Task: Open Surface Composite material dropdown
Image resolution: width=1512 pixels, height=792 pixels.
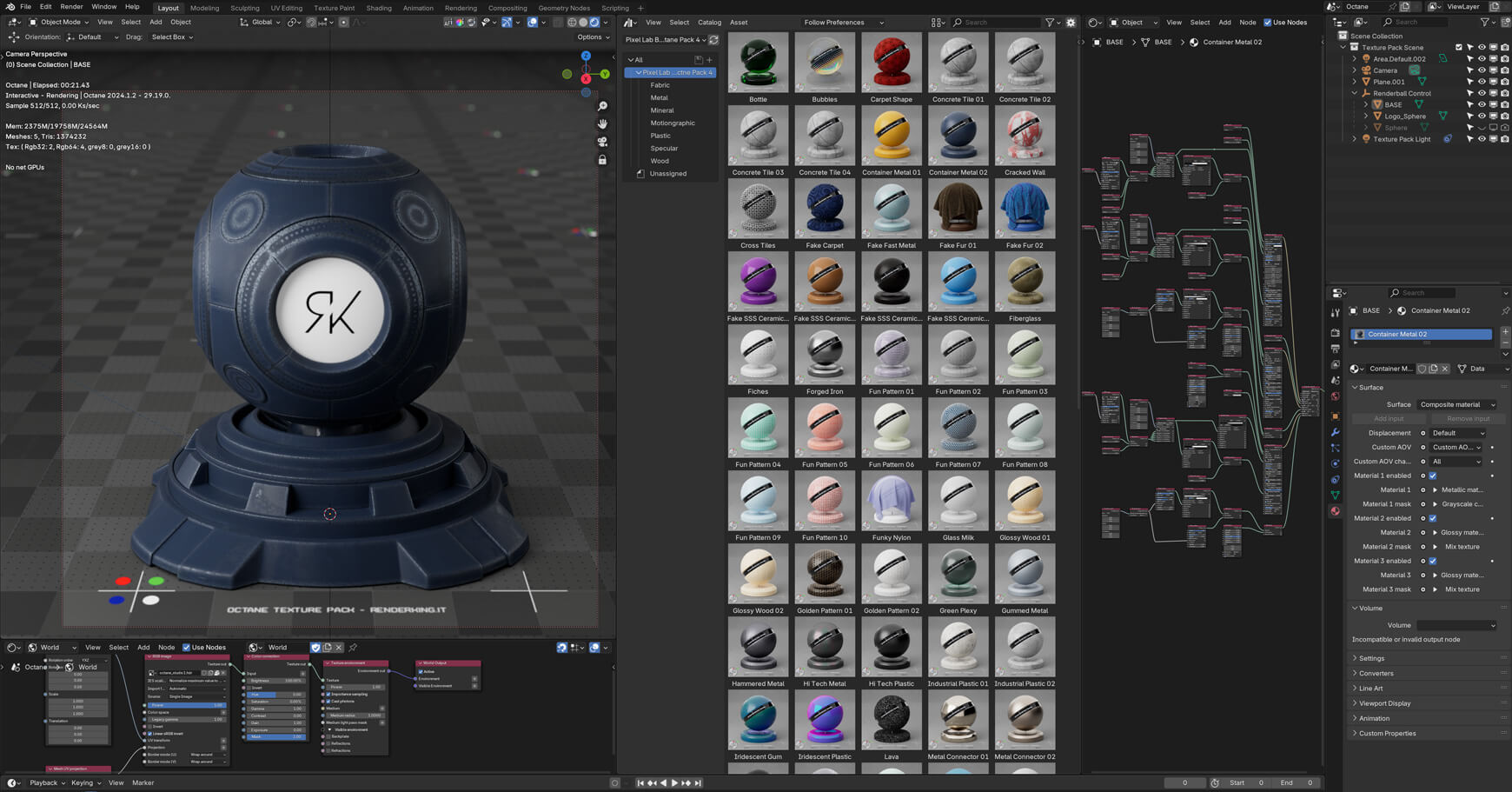Action: [x=1457, y=404]
